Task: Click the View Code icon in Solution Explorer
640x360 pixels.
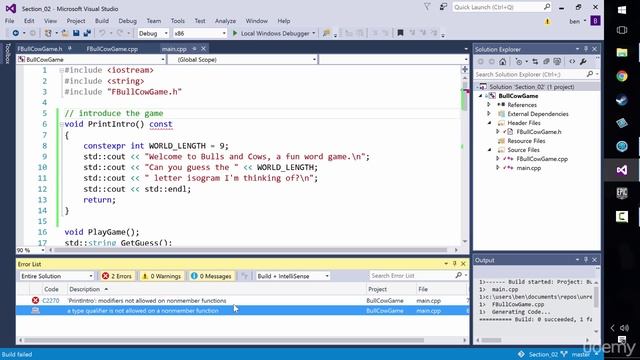Action: (x=572, y=62)
